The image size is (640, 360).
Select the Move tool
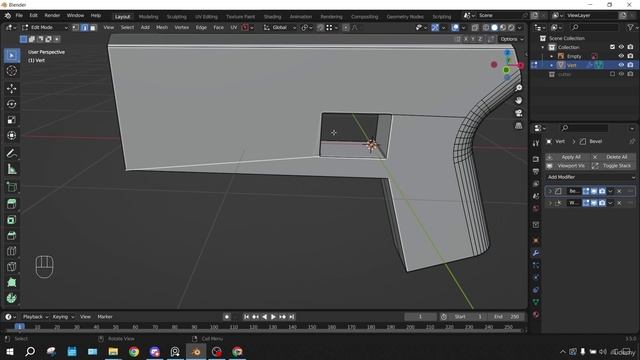[x=11, y=88]
